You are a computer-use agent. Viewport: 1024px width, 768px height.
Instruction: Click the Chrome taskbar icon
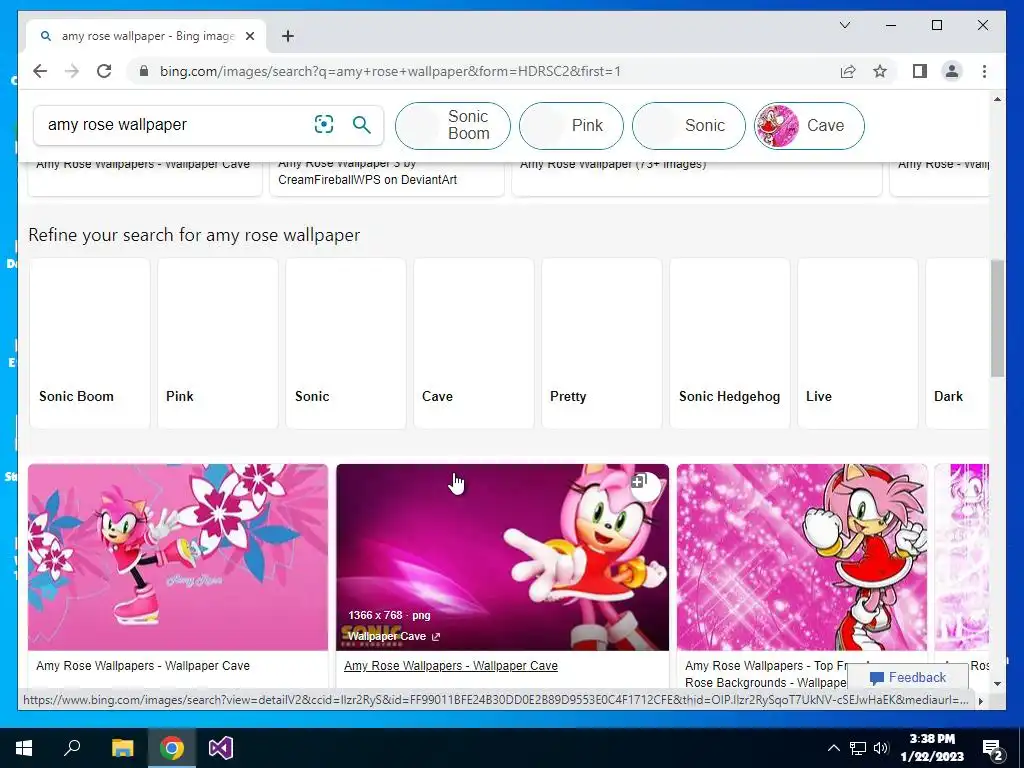pyautogui.click(x=171, y=748)
